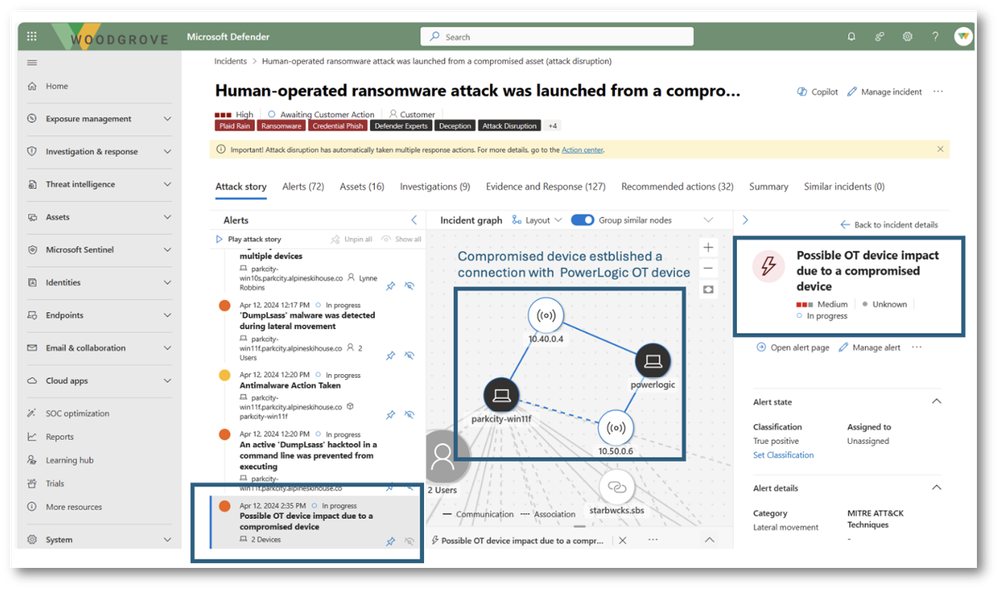999x590 pixels.
Task: Zoom out on the incident graph
Action: click(x=708, y=268)
